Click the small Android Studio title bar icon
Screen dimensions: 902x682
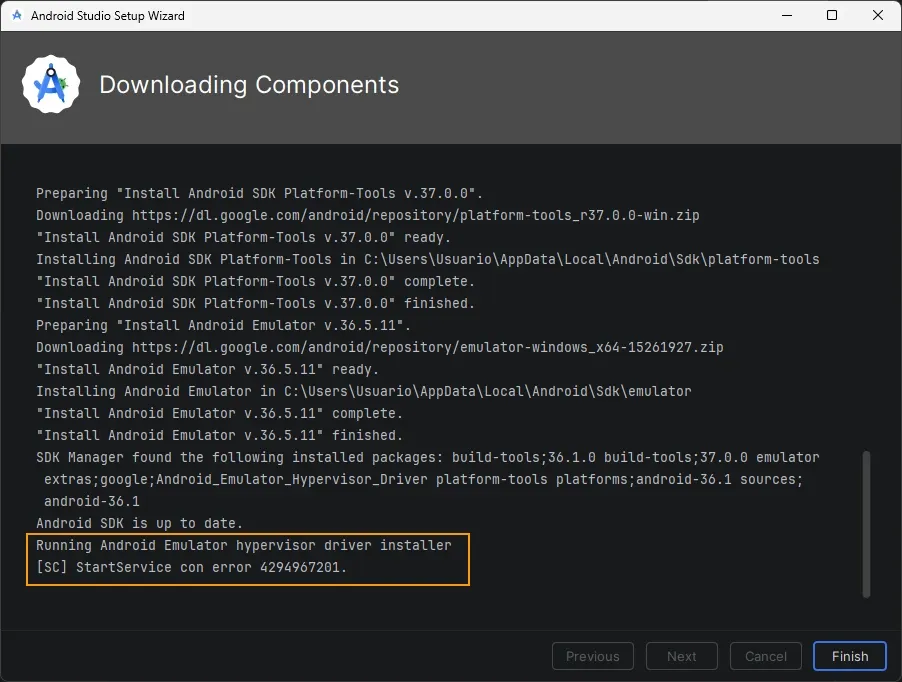coord(17,16)
